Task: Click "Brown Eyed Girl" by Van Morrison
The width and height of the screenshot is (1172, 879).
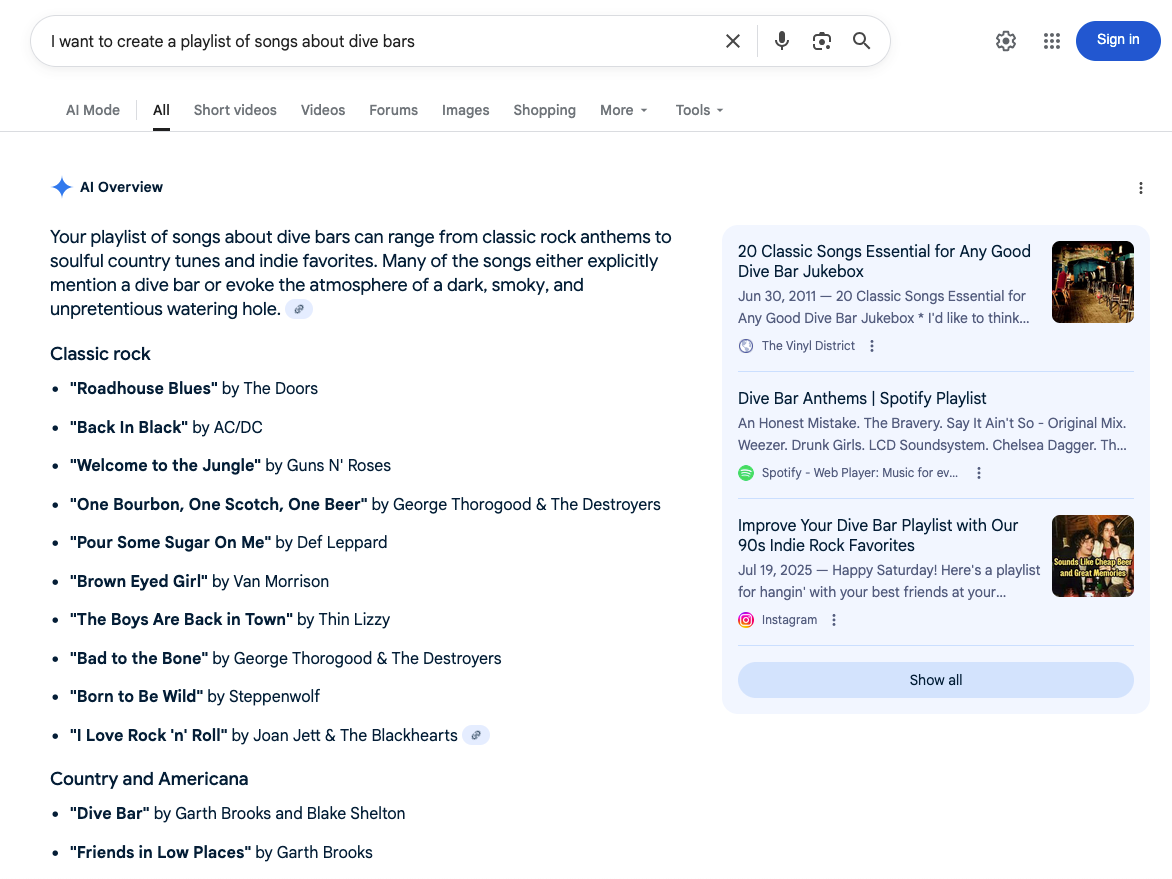Action: 199,582
